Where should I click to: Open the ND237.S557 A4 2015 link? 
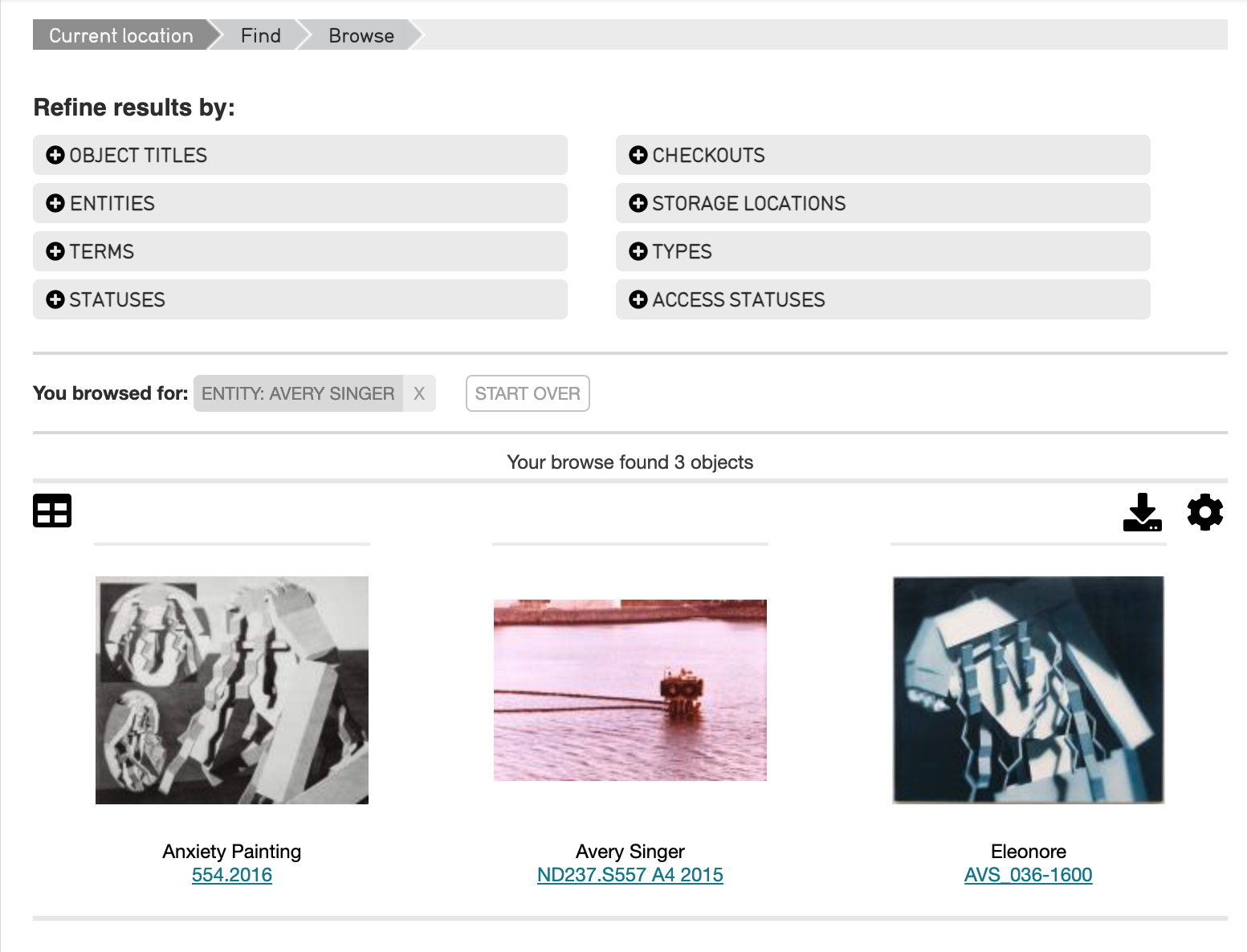[630, 875]
